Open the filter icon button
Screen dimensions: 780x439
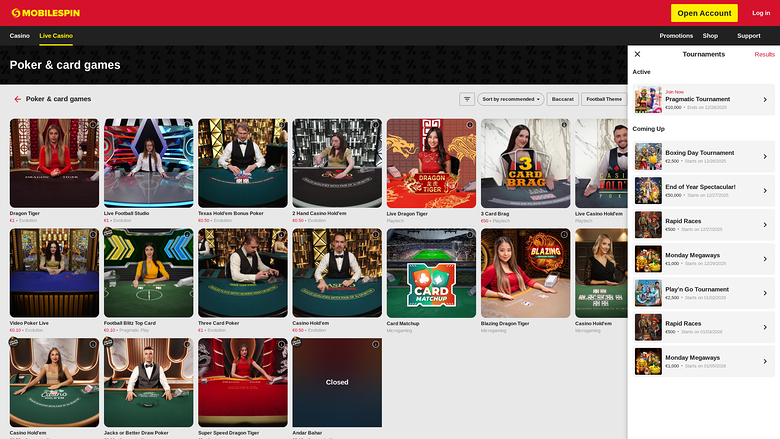(467, 99)
